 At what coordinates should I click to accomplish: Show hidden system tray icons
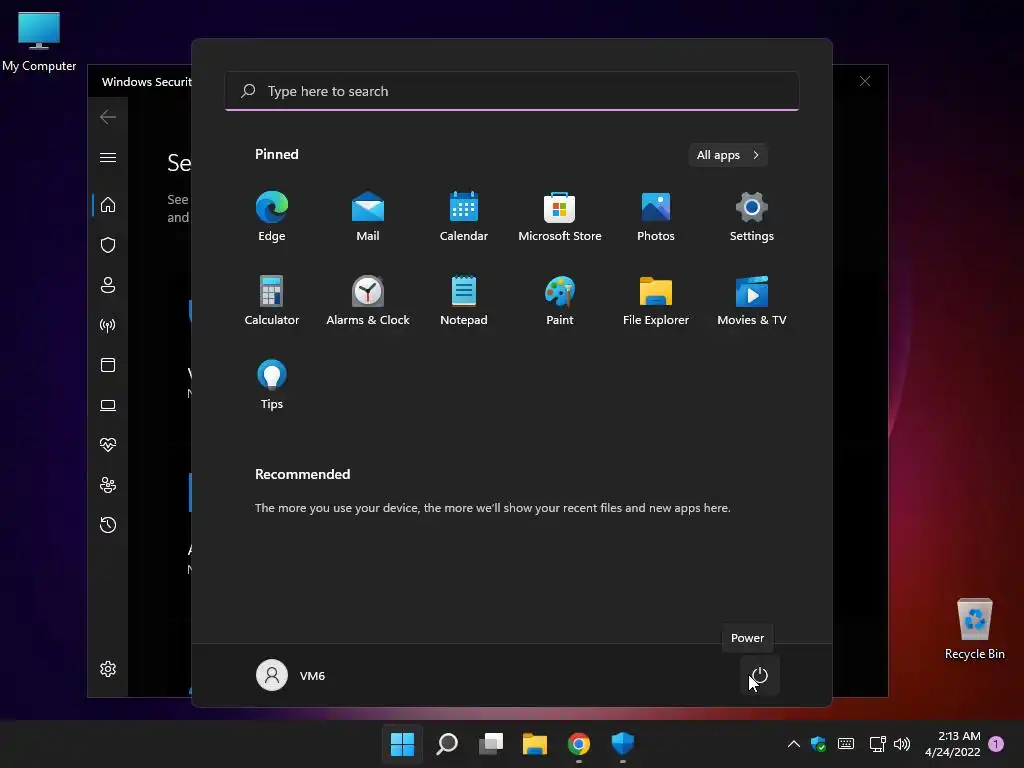point(793,743)
